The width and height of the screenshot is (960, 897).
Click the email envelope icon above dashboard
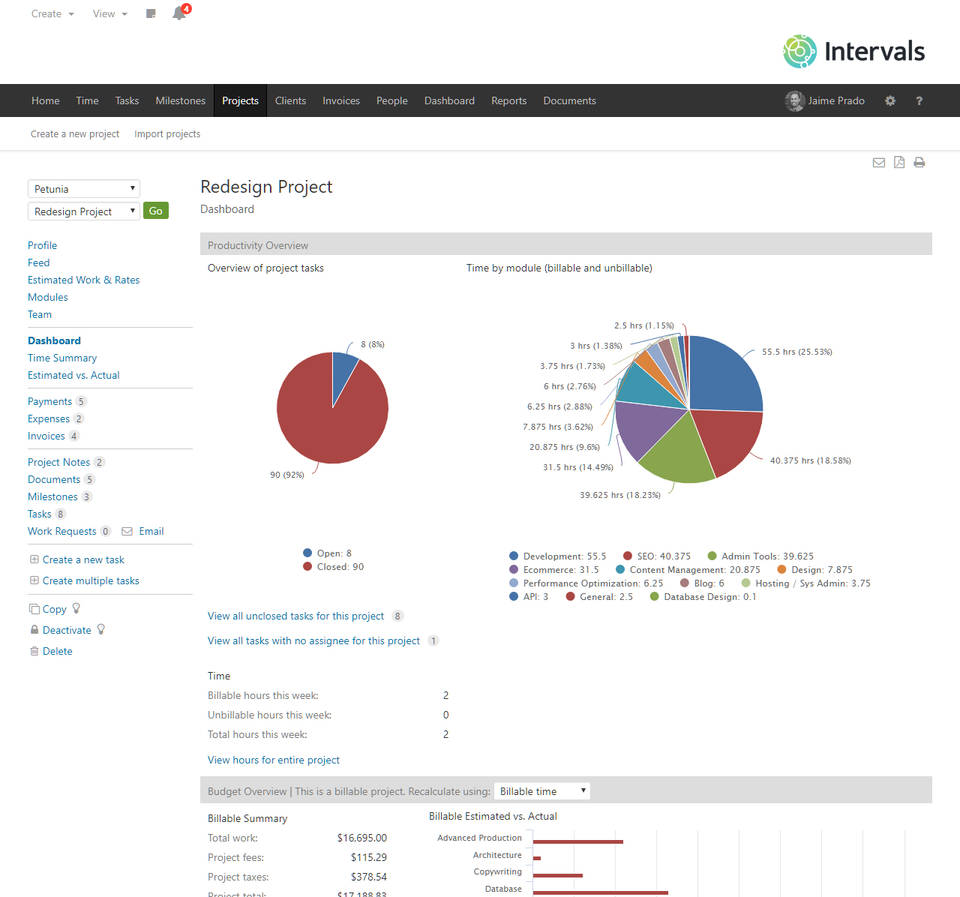click(x=879, y=163)
